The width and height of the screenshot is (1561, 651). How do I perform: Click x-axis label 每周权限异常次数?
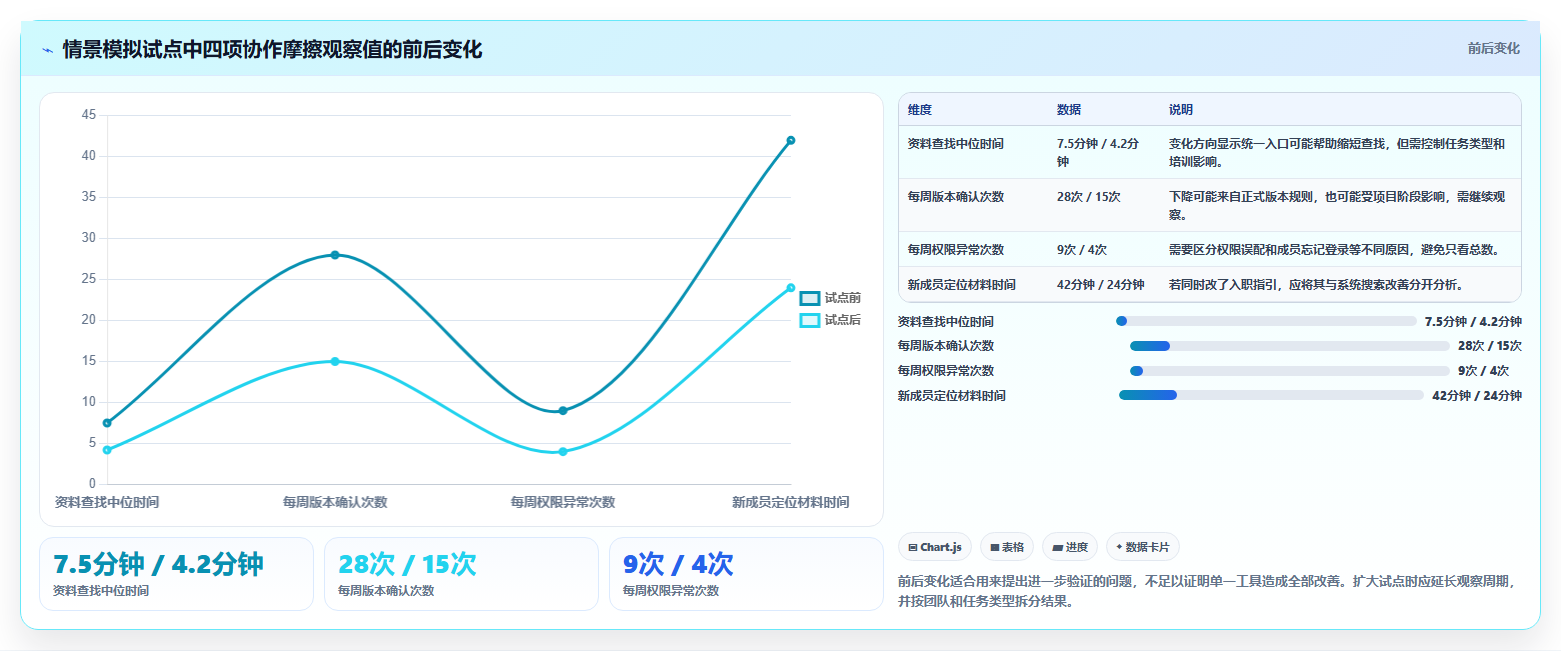click(x=563, y=502)
